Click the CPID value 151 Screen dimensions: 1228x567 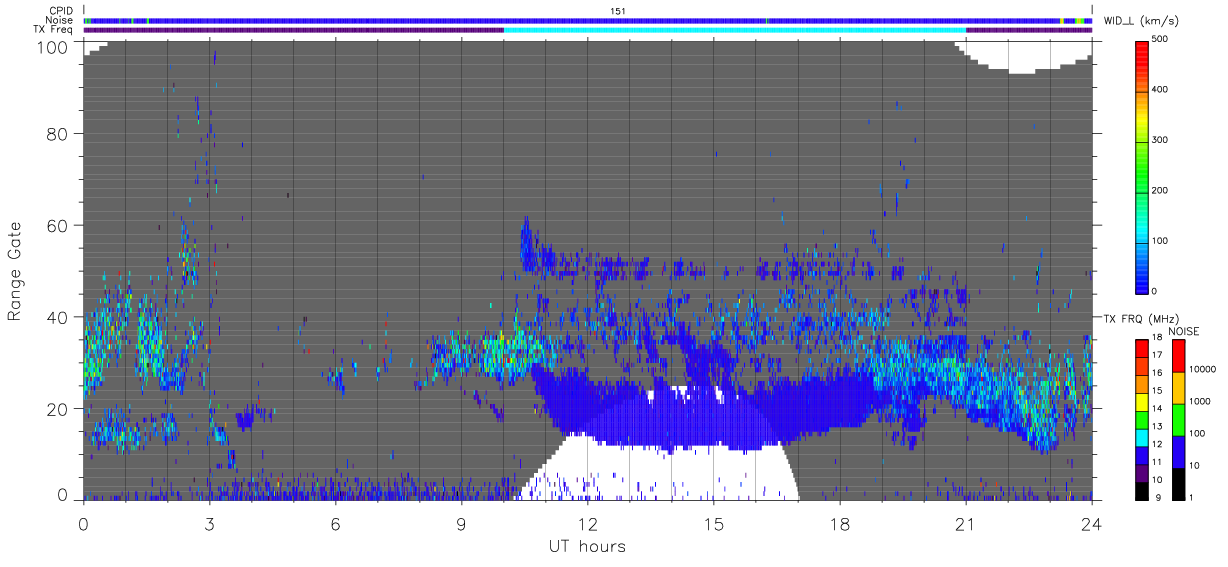(x=618, y=11)
